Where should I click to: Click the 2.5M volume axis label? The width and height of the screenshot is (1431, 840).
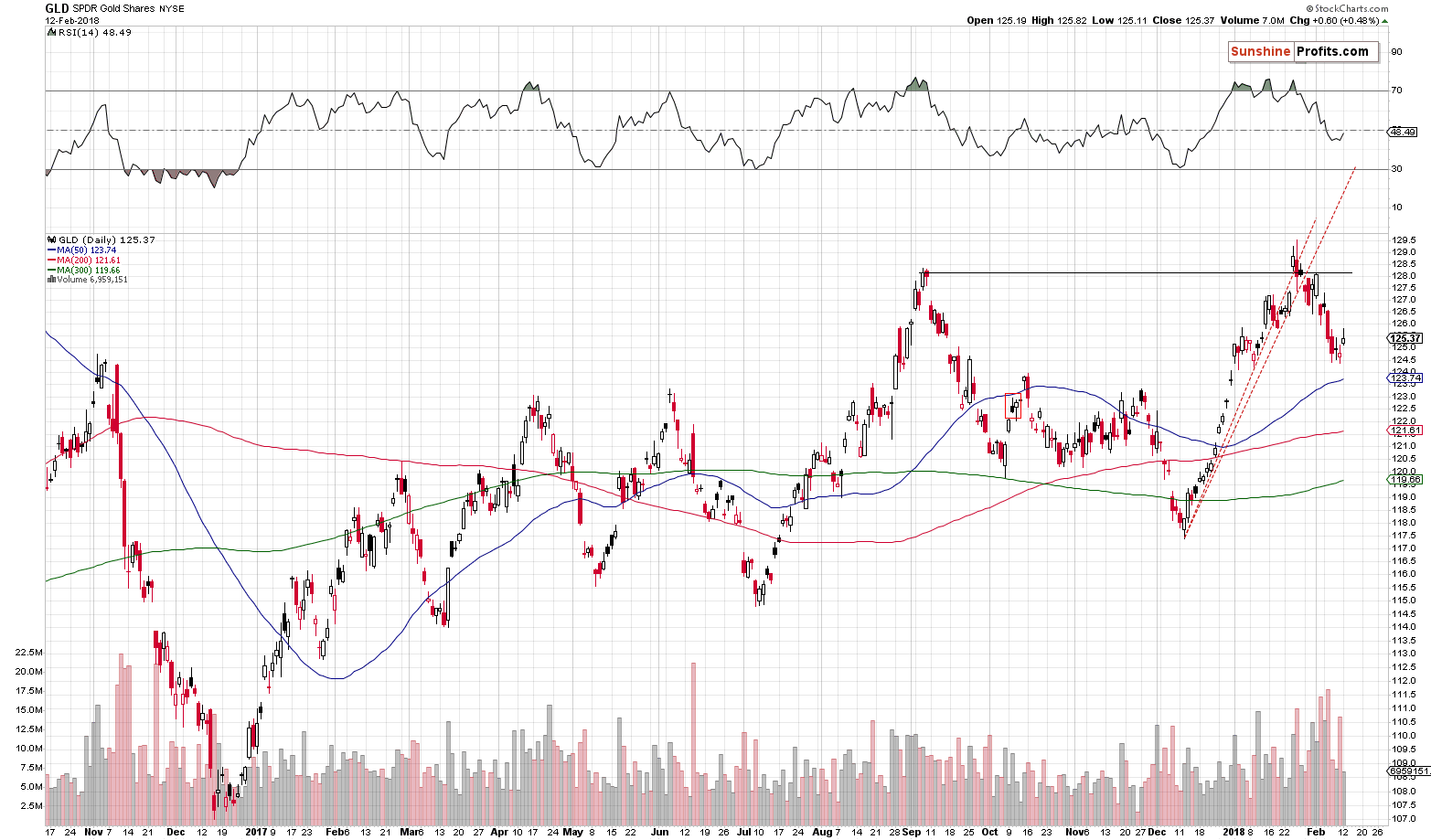(32, 806)
